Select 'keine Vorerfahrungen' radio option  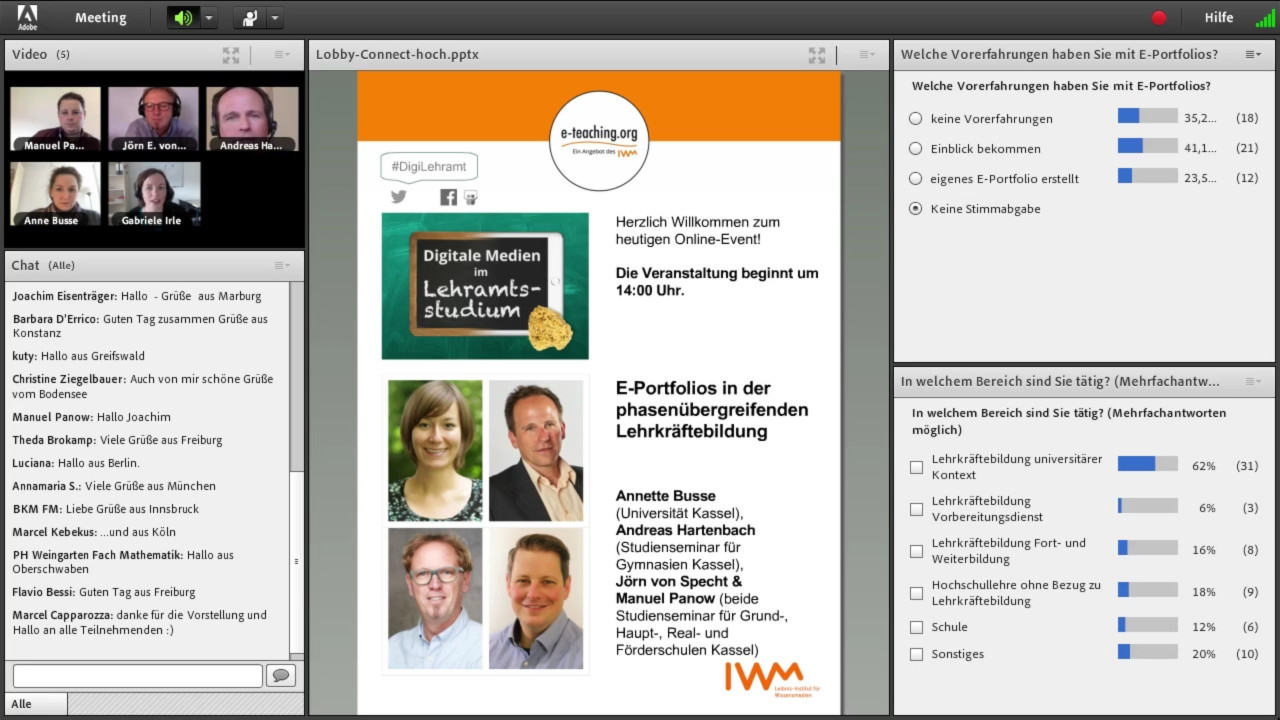click(915, 119)
